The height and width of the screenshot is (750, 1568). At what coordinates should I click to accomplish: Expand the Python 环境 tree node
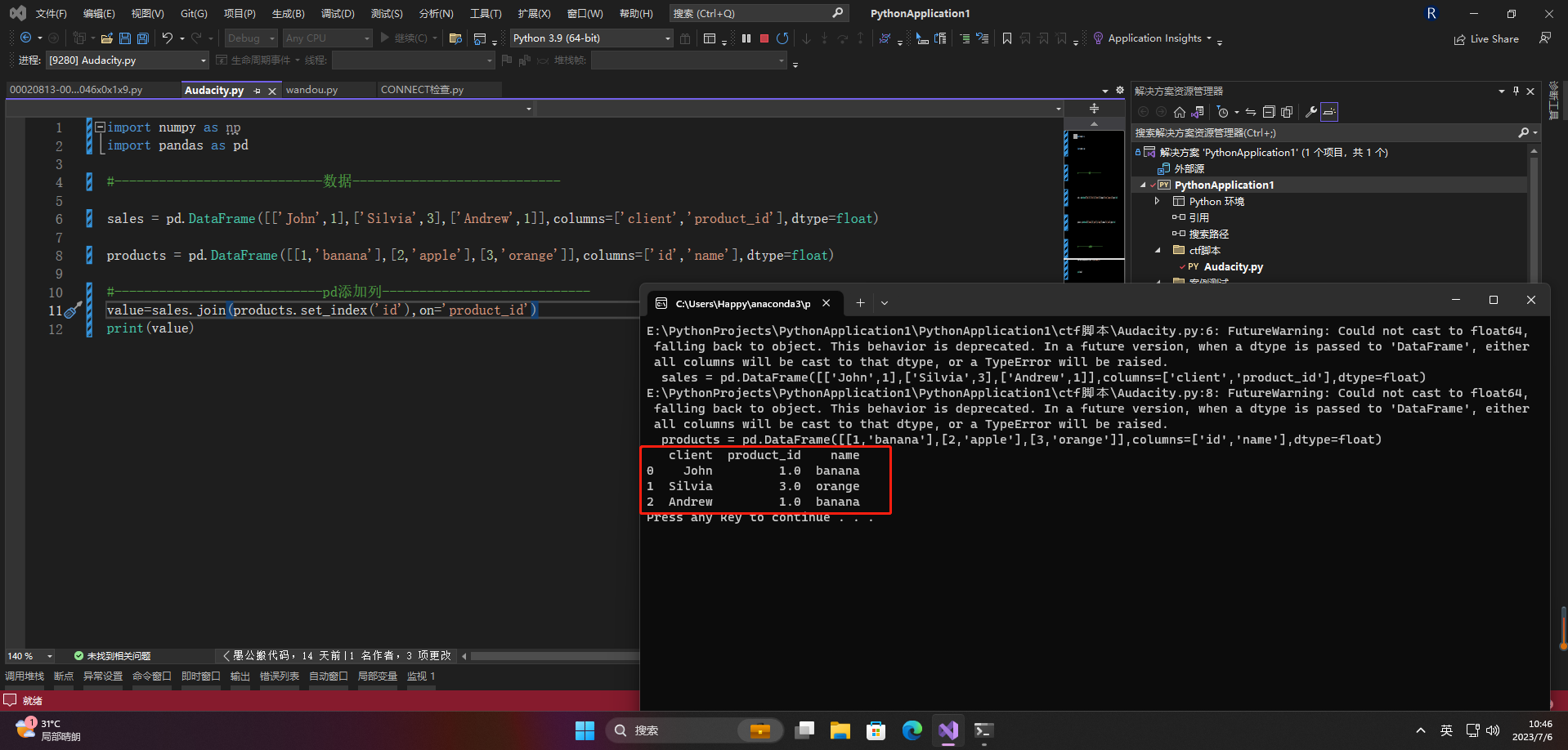(x=1157, y=201)
